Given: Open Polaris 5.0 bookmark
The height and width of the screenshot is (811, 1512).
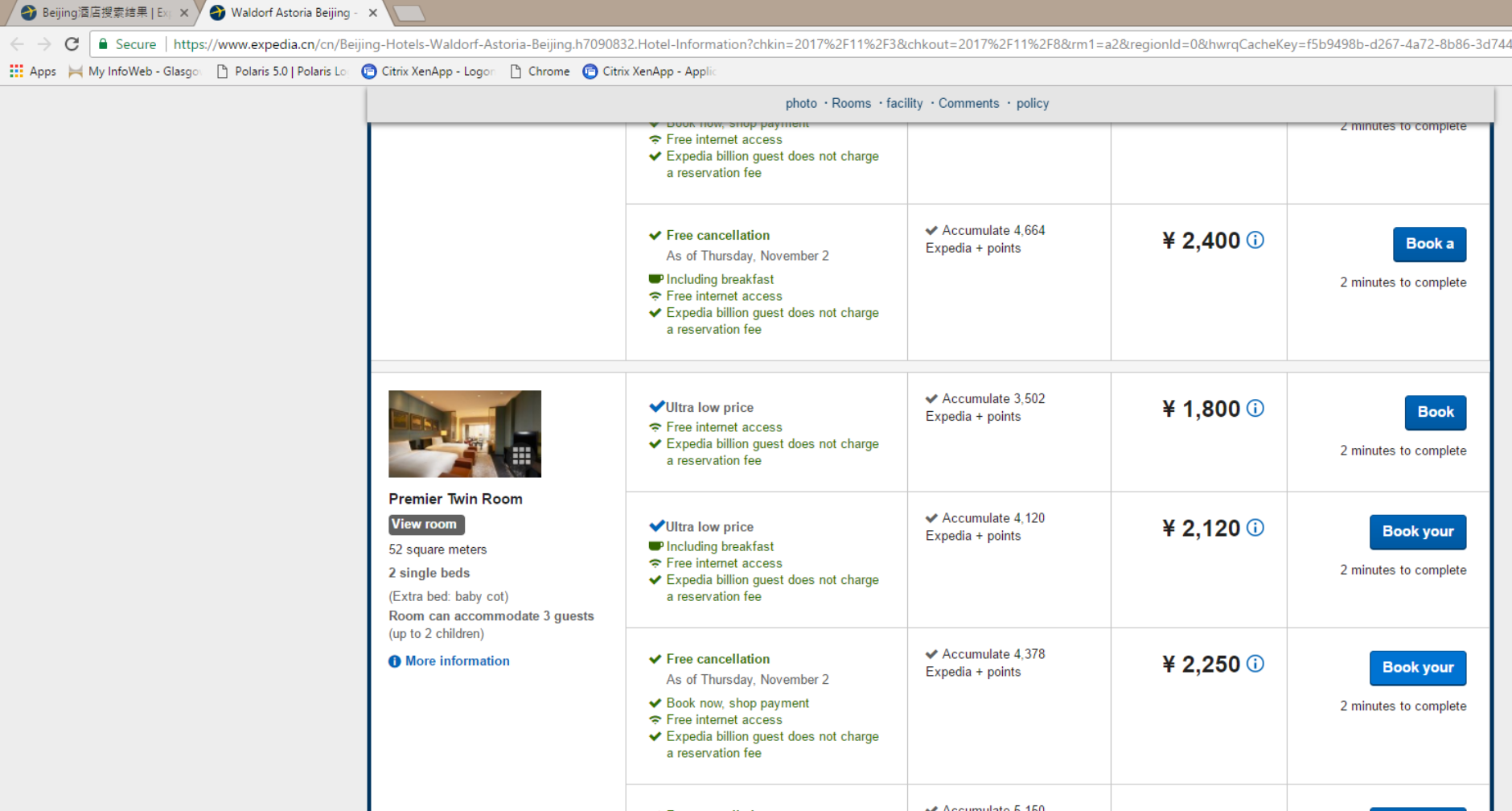Looking at the screenshot, I should 281,72.
